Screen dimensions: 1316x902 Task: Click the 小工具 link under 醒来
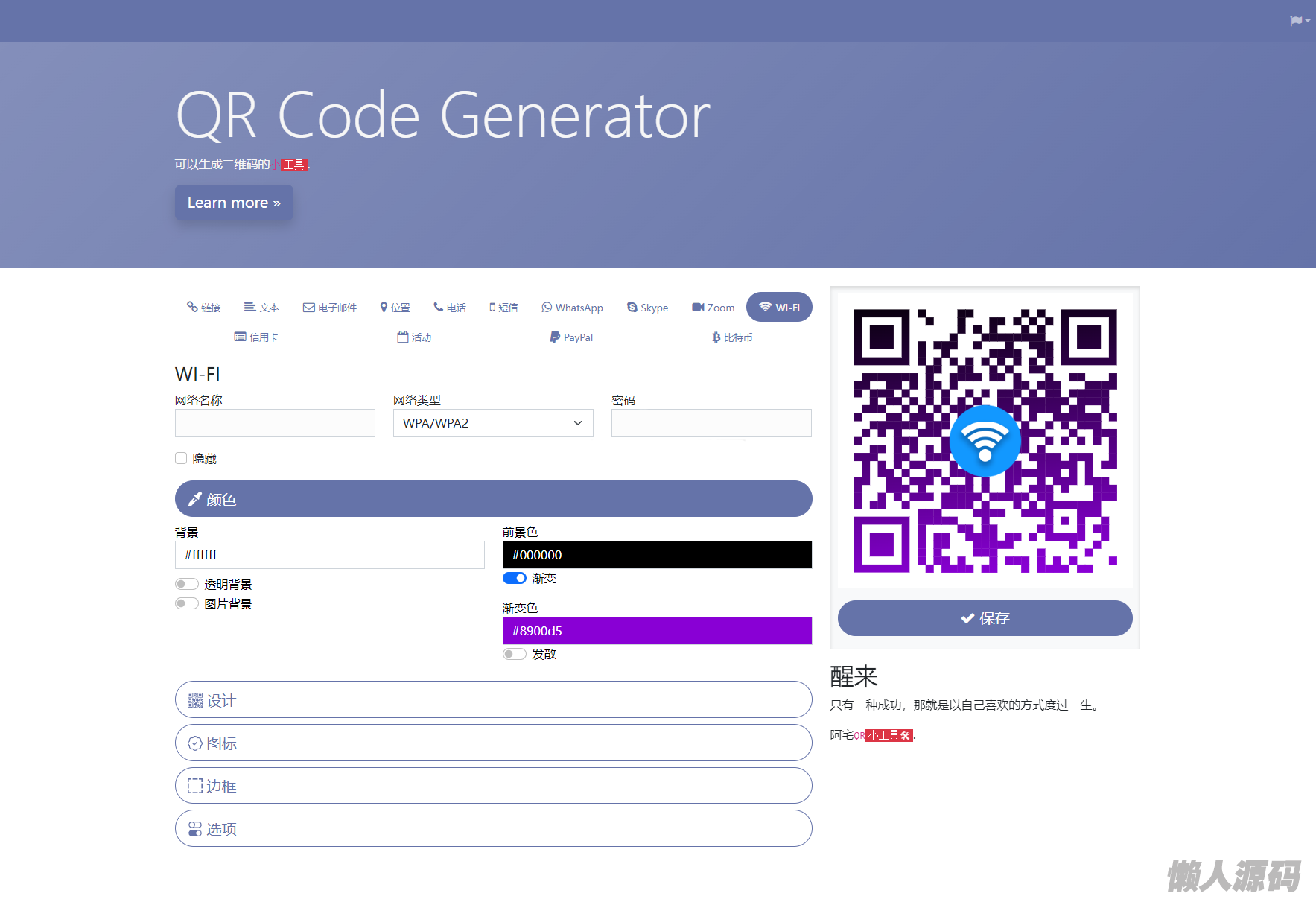click(x=889, y=735)
